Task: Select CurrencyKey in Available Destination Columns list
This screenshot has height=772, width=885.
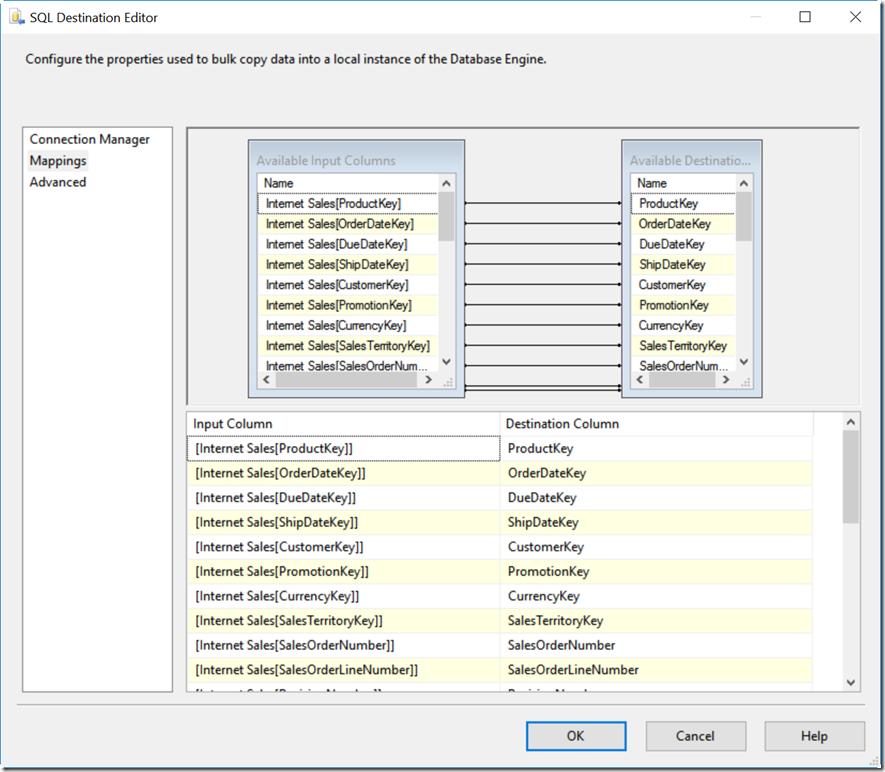Action: (x=684, y=326)
